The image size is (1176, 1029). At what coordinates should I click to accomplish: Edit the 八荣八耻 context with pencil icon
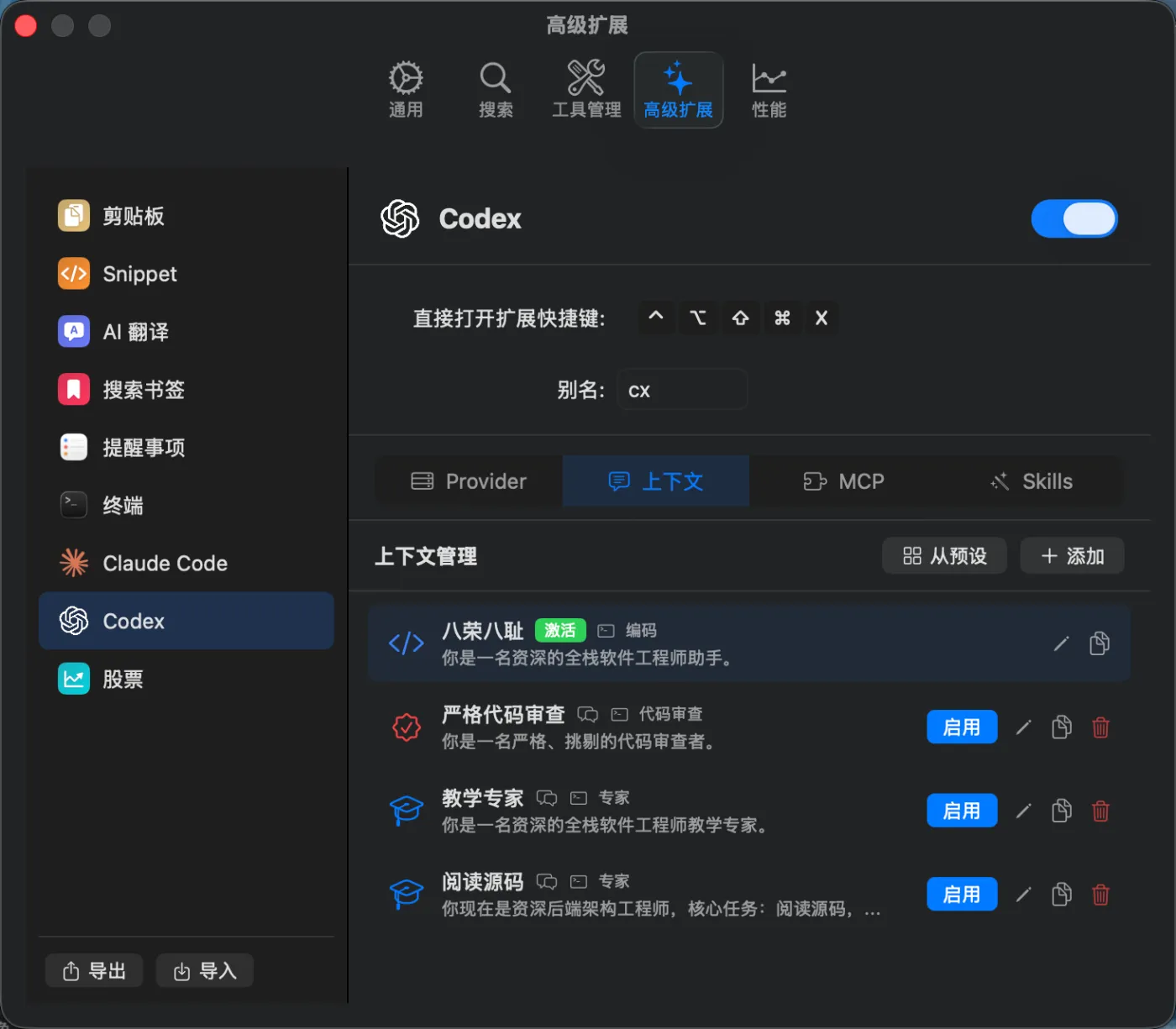[1061, 643]
